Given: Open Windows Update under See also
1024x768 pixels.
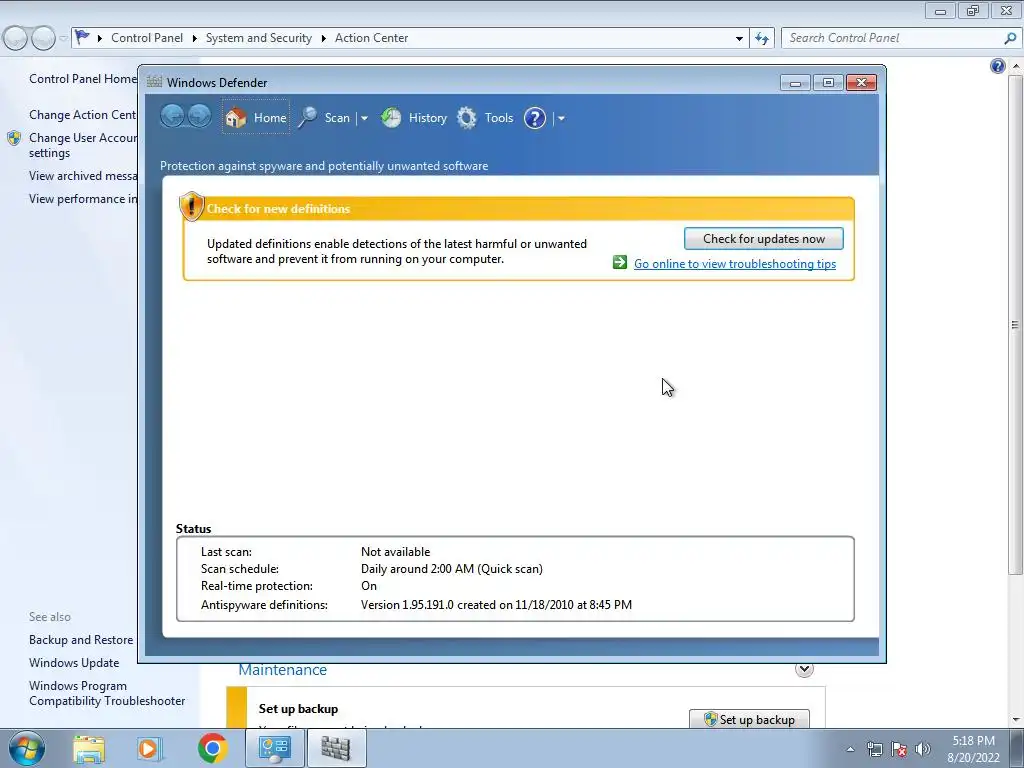Looking at the screenshot, I should [x=74, y=663].
